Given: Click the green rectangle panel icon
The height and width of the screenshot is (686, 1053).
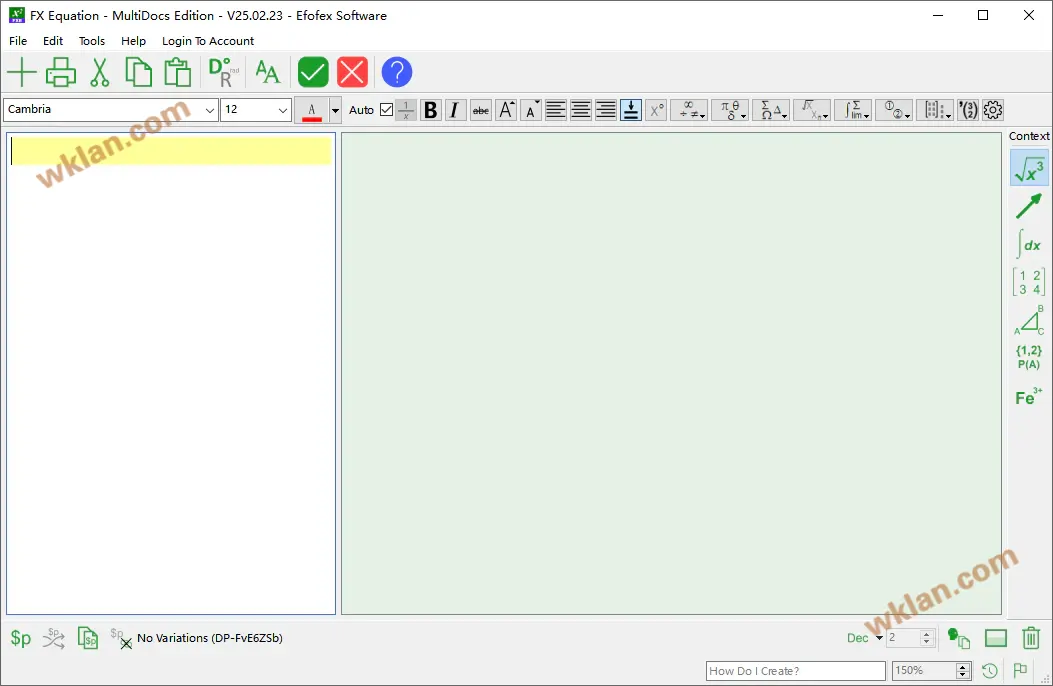Looking at the screenshot, I should point(996,638).
